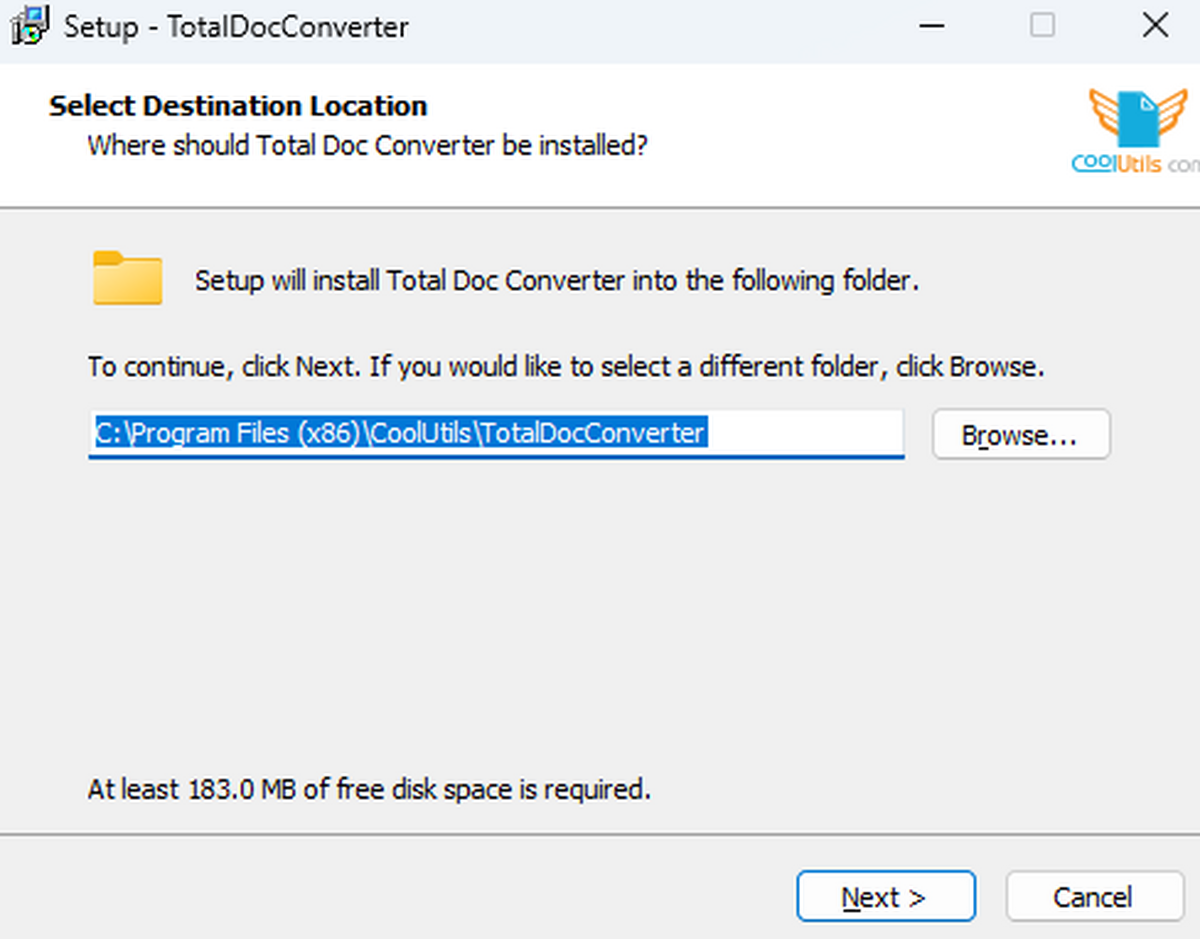The image size is (1200, 939).
Task: Click the 'Setup will install Total Doc Converter' text
Action: pyautogui.click(x=556, y=281)
